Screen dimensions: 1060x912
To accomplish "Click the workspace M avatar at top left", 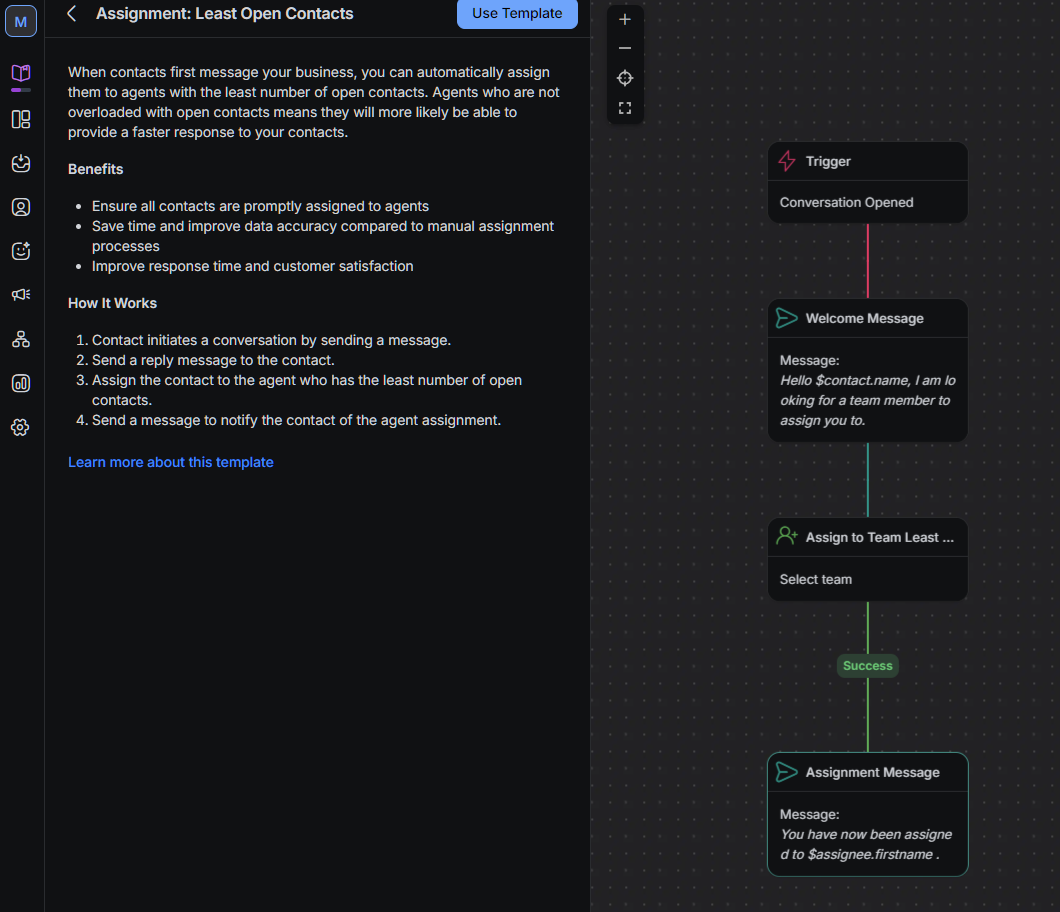I will pos(21,21).
